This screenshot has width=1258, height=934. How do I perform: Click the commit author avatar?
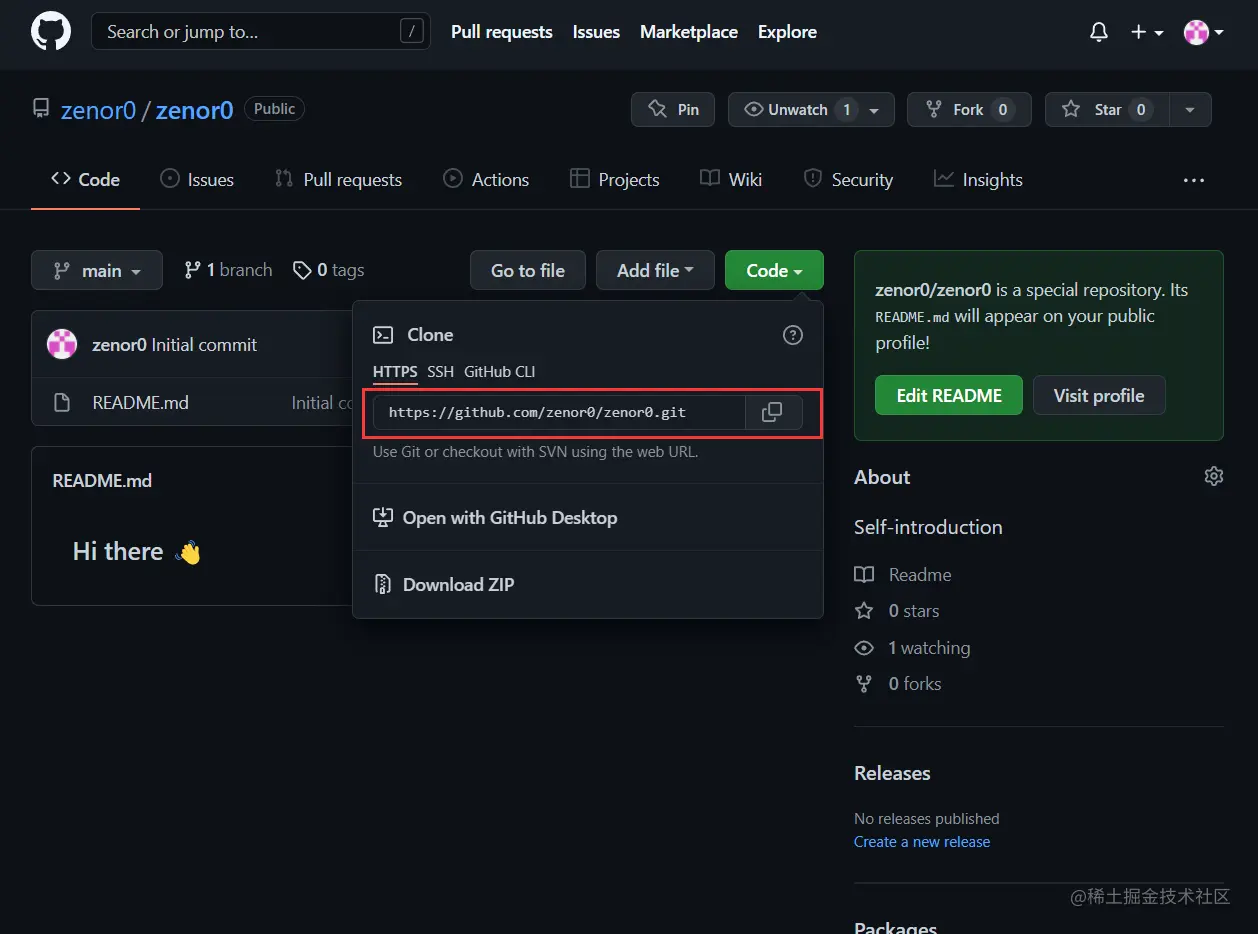tap(62, 344)
